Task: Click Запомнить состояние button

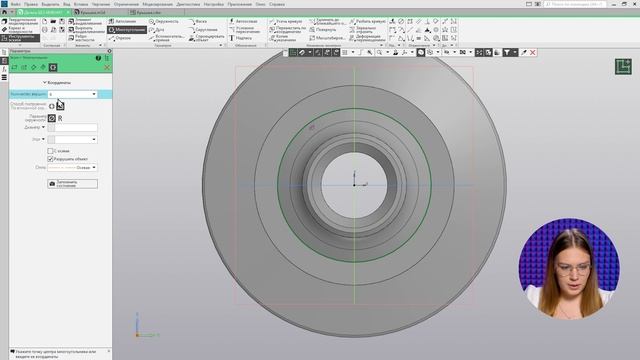Action: click(73, 184)
